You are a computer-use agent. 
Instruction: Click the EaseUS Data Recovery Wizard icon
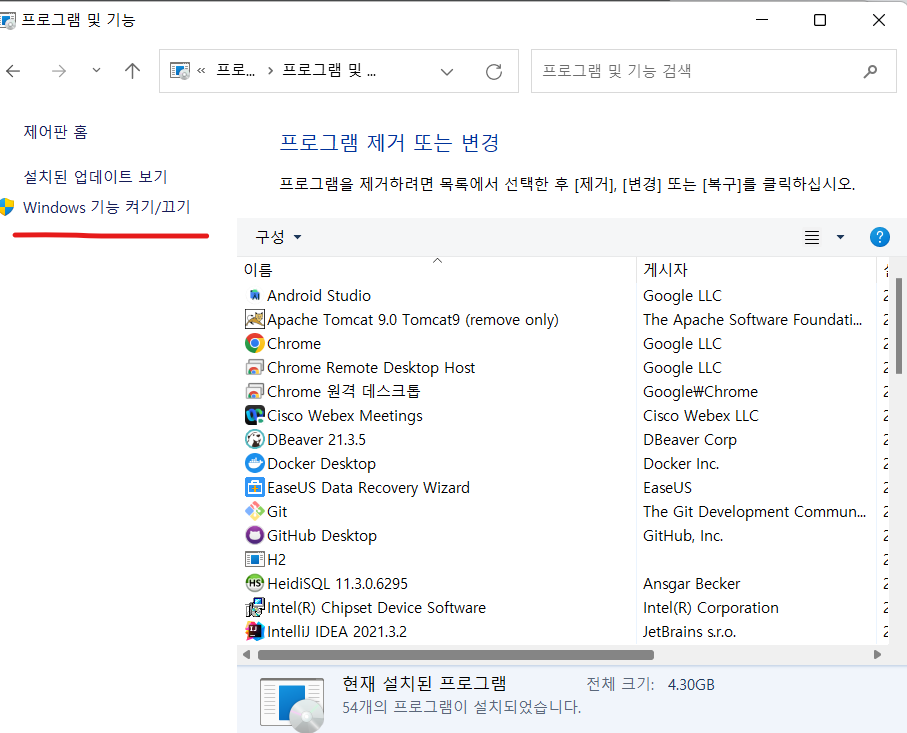click(255, 488)
